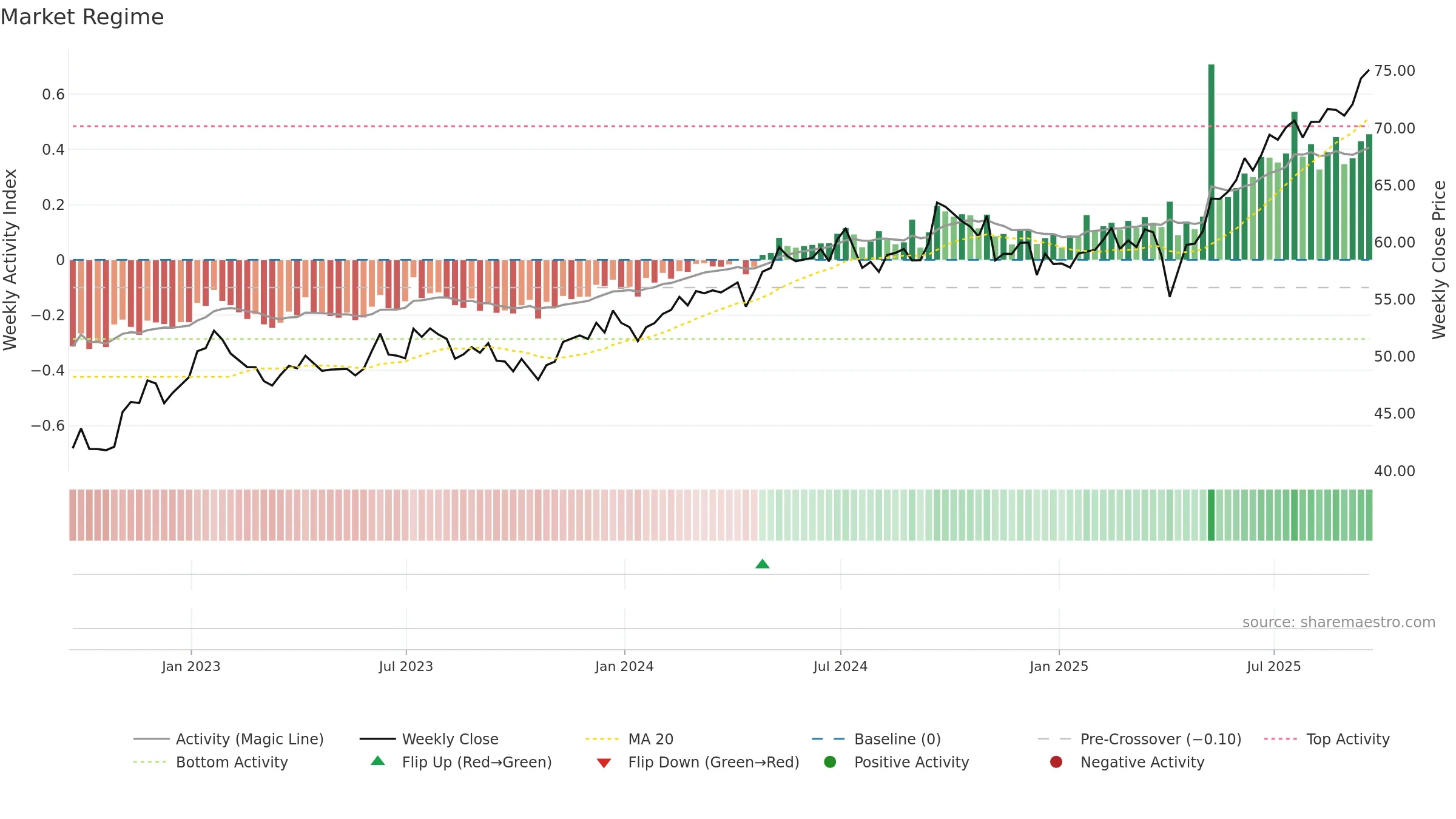This screenshot has width=1456, height=819.
Task: Click the Market Regime chart title
Action: tap(82, 17)
